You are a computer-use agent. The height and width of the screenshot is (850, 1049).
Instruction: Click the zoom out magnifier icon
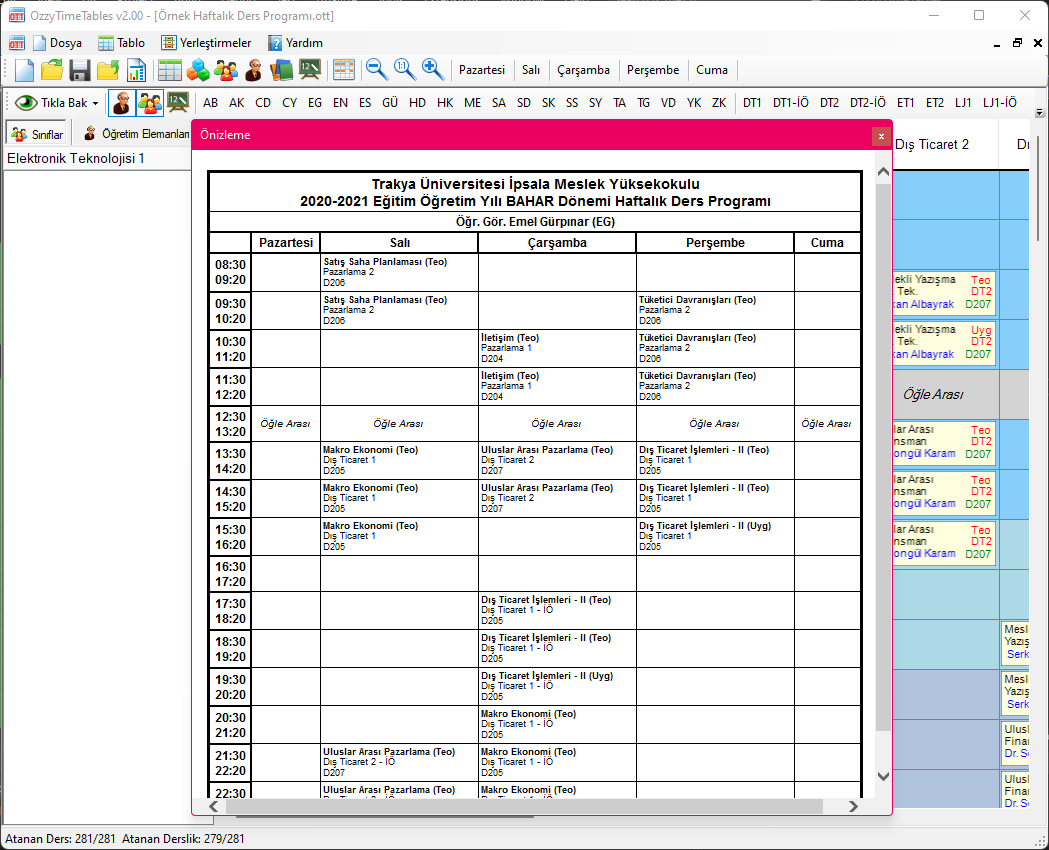(376, 70)
